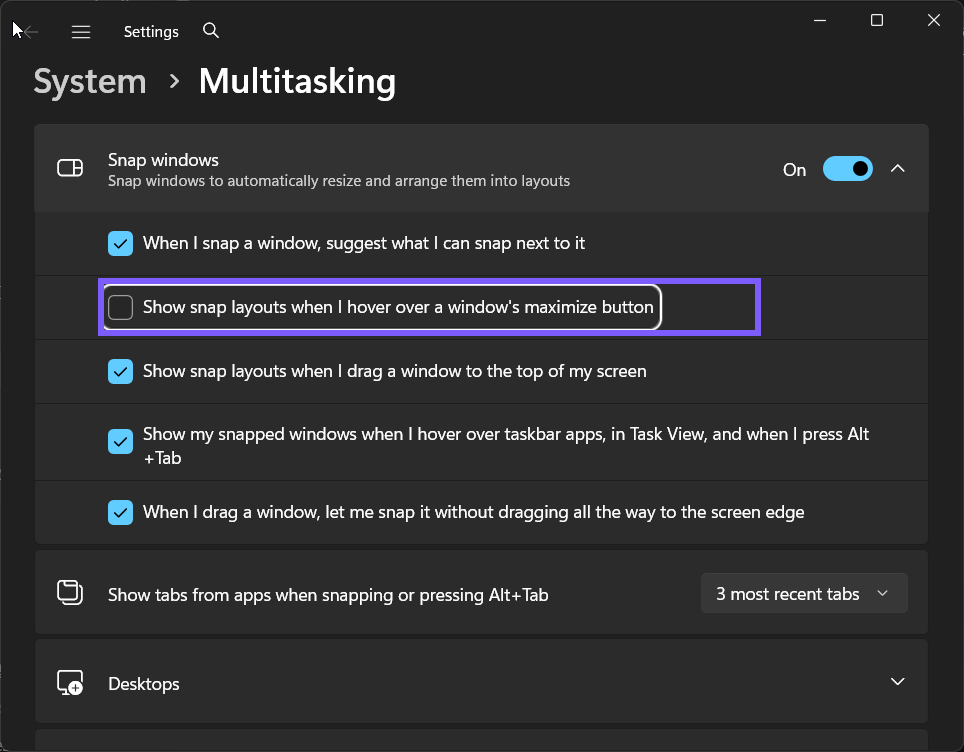
Task: Open the 3 most recent tabs dropdown
Action: (804, 593)
